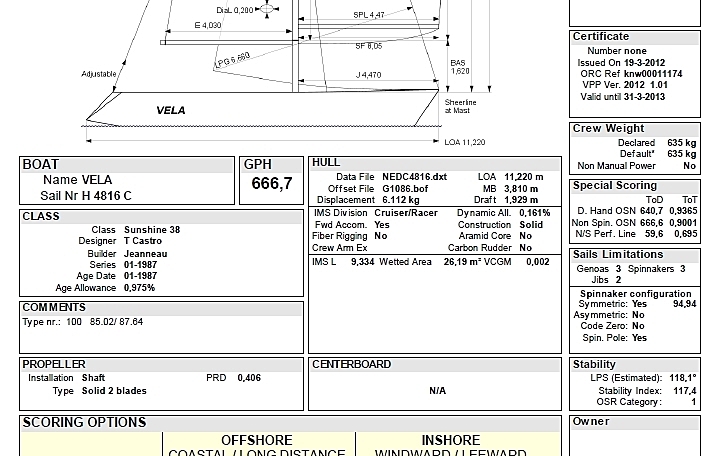Select D. Hand OSN ToD 640,7
Viewport: 703px width, 456px height.
[651, 211]
